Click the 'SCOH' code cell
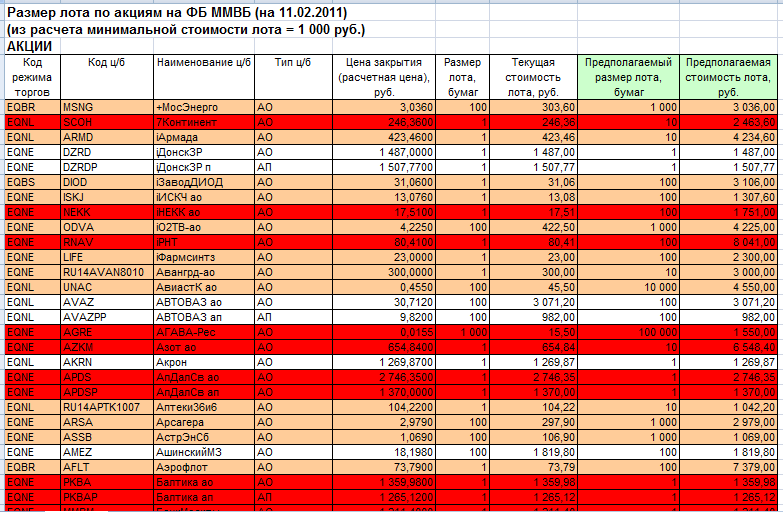The height and width of the screenshot is (512, 783). tap(107, 122)
